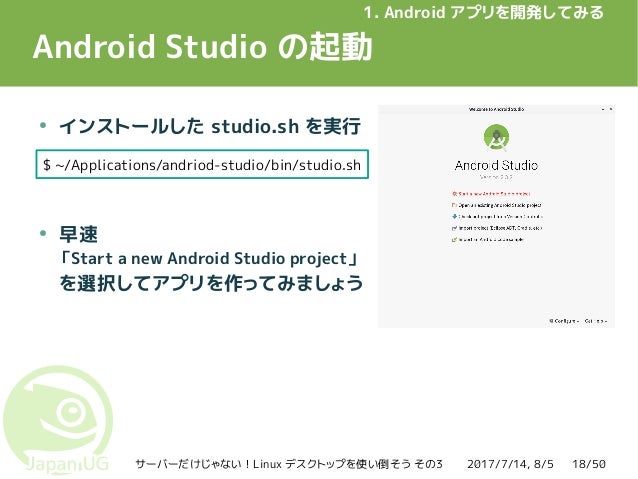Click the quoted text 'Start a new Android Studio project'
This screenshot has width=638, height=479.
click(209, 258)
